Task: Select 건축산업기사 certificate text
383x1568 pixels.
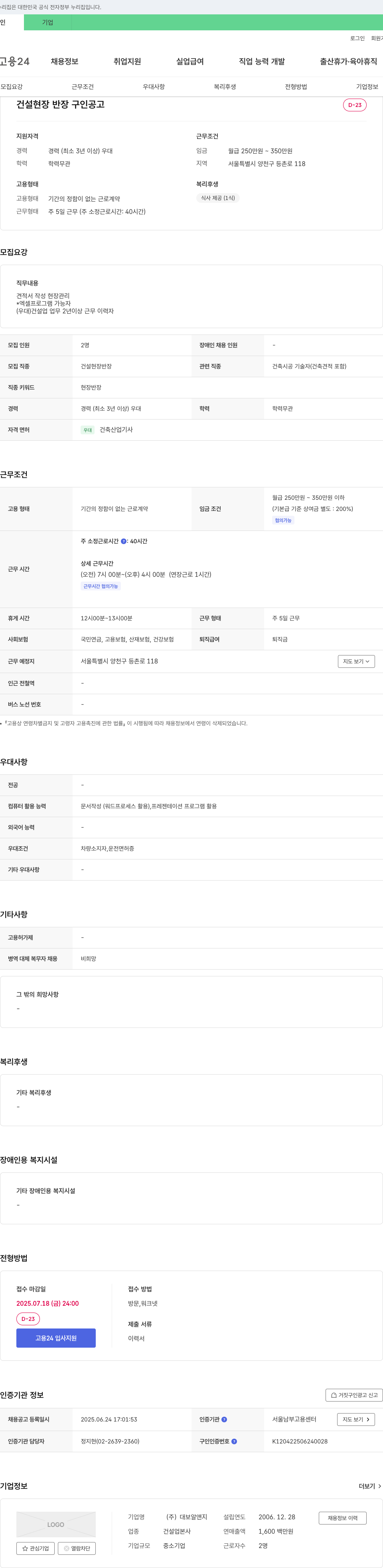Action: [116, 430]
